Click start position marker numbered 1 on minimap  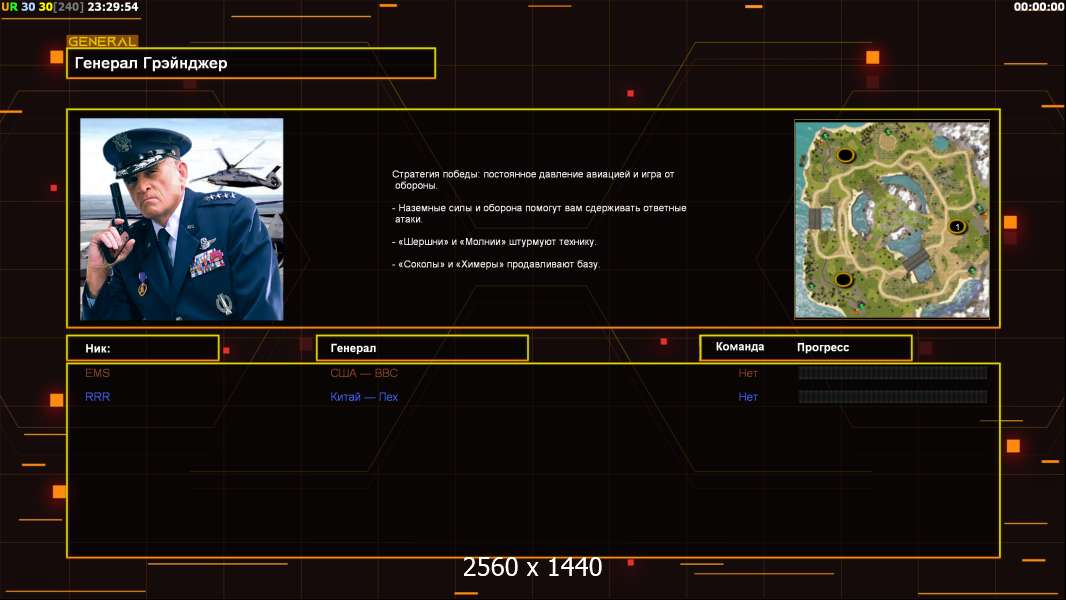pyautogui.click(x=956, y=227)
